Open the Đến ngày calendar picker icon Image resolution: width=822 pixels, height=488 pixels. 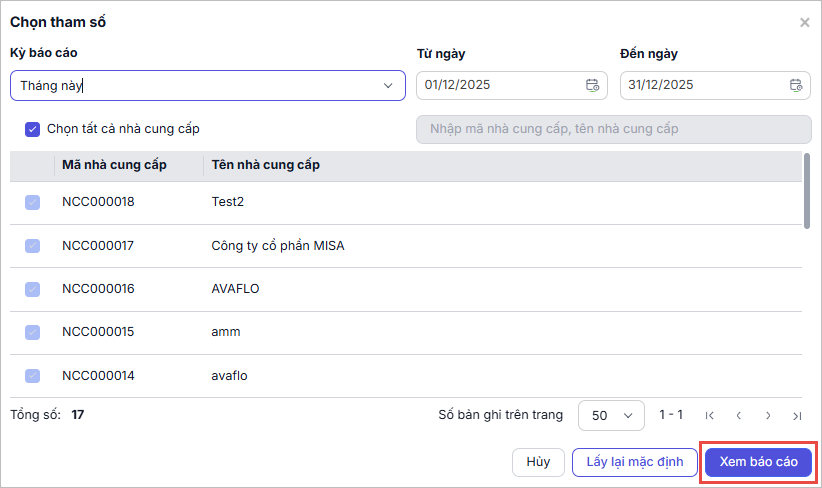(796, 85)
